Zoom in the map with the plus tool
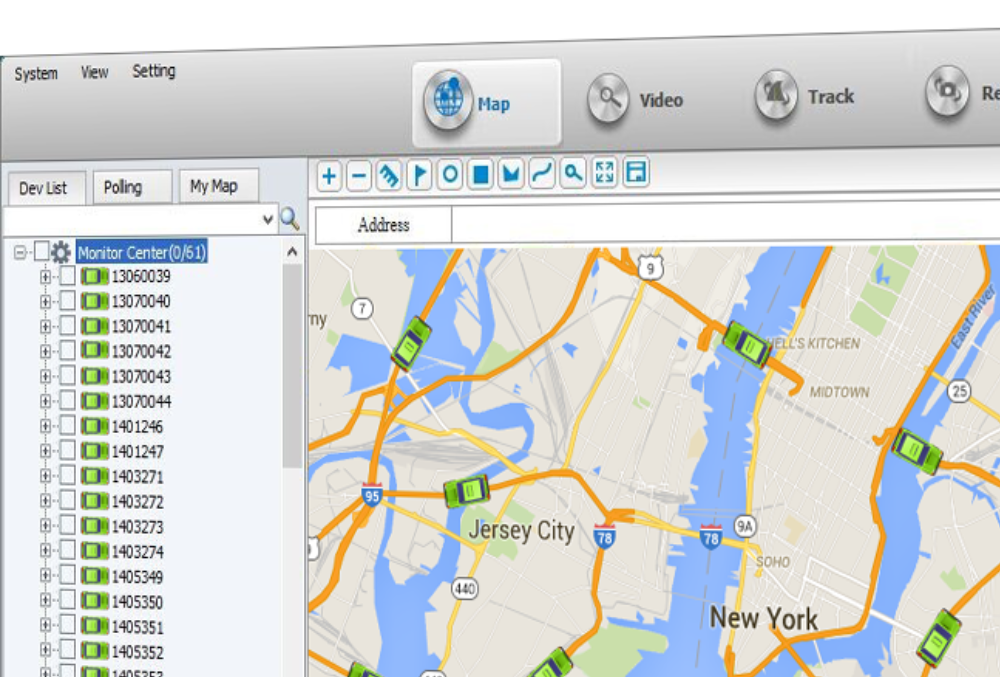 [x=328, y=175]
